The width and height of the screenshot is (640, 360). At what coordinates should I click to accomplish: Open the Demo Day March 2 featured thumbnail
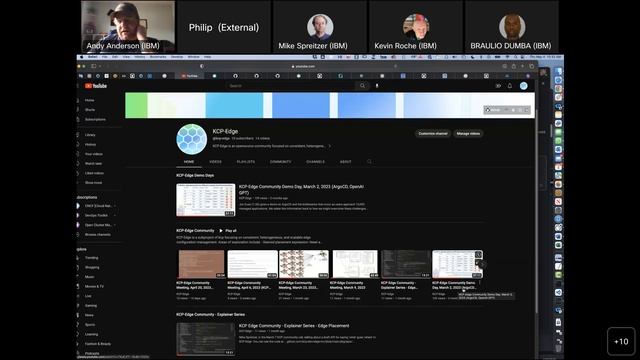click(206, 200)
